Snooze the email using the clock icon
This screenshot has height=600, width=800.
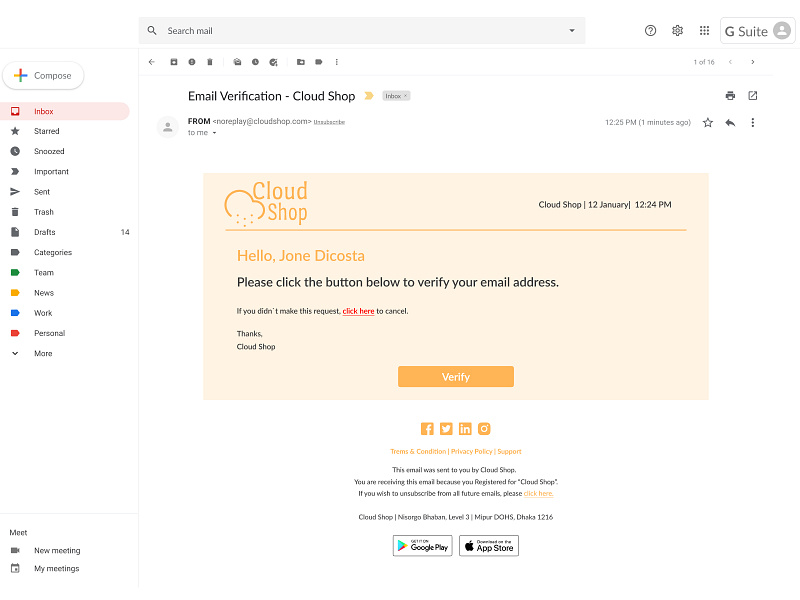click(x=254, y=62)
